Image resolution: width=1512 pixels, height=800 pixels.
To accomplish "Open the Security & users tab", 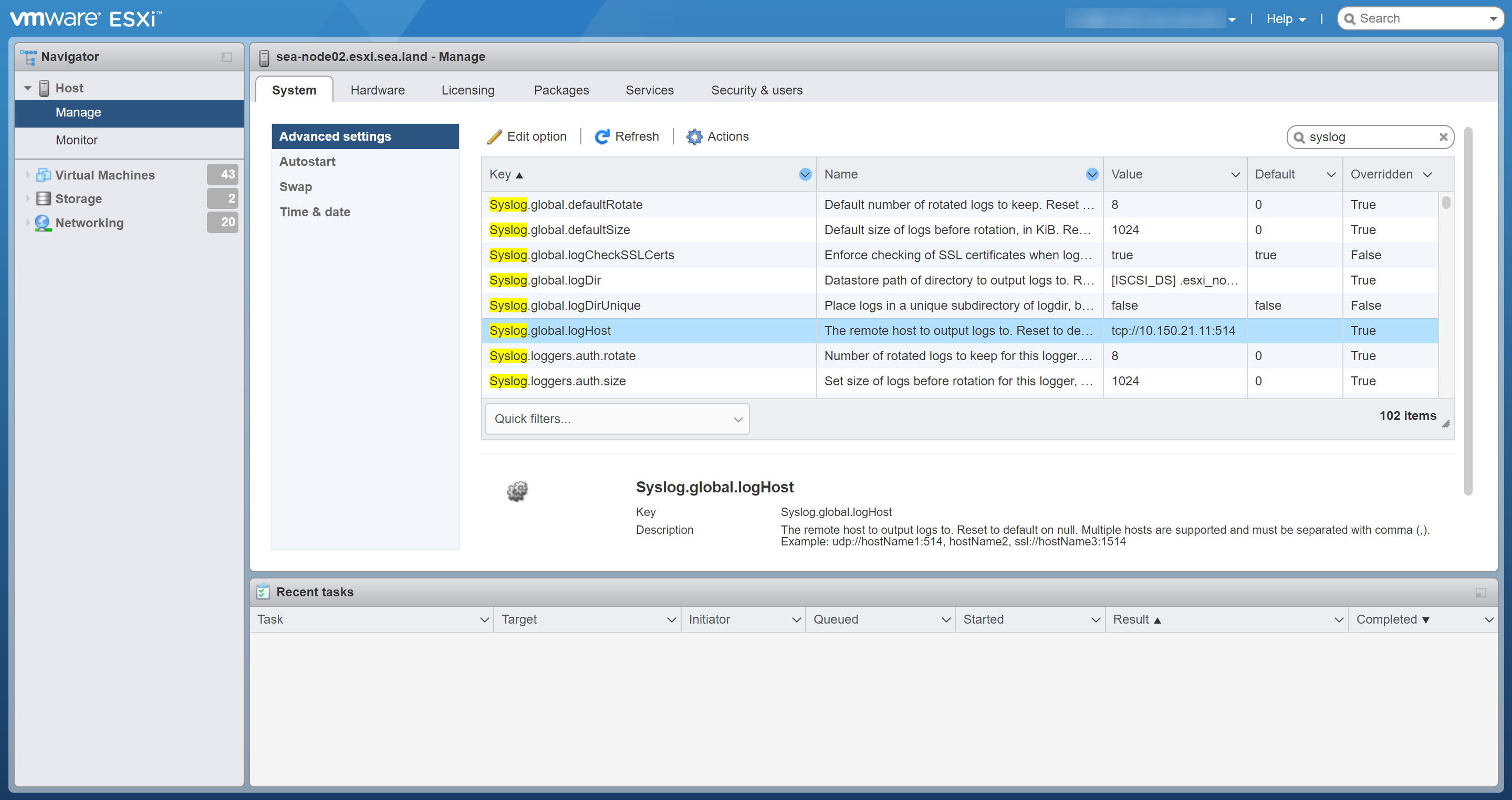I will tap(757, 90).
